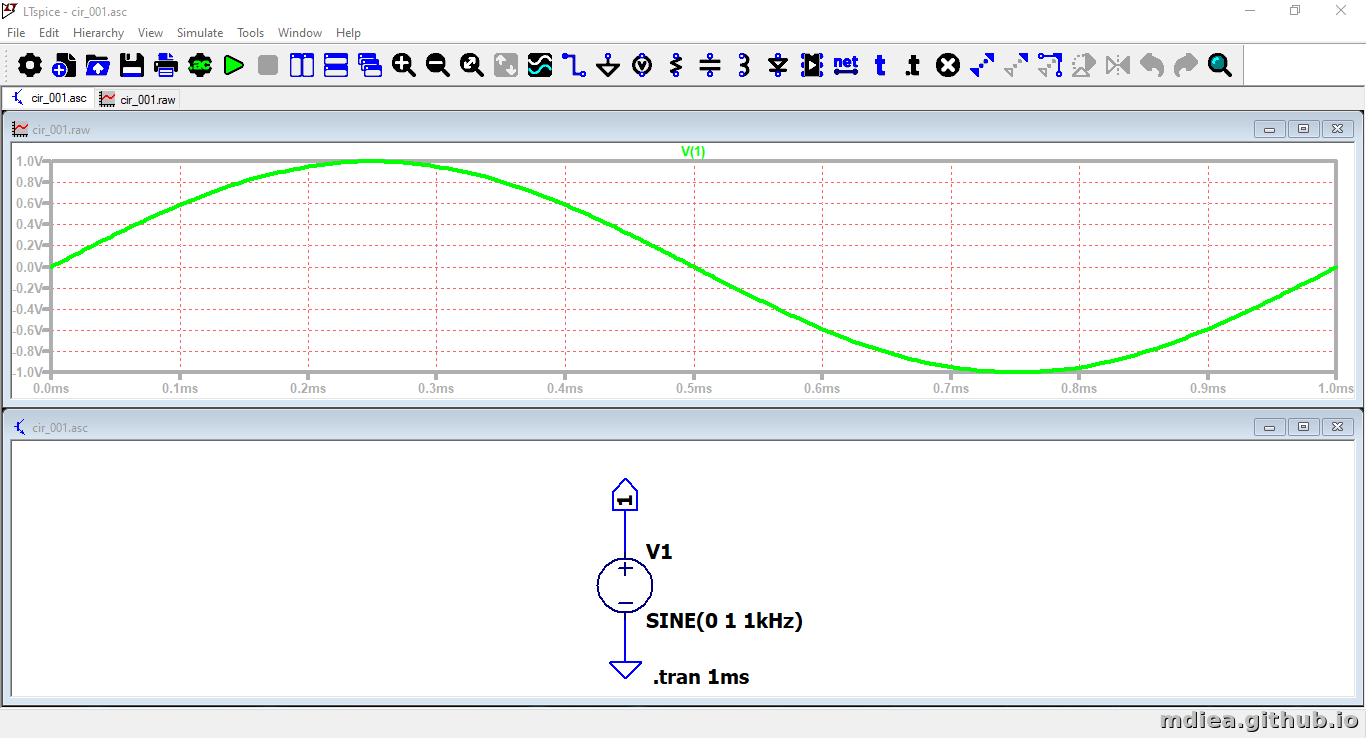Print using the printer icon
Viewport: 1366px width, 738px height.
point(166,66)
